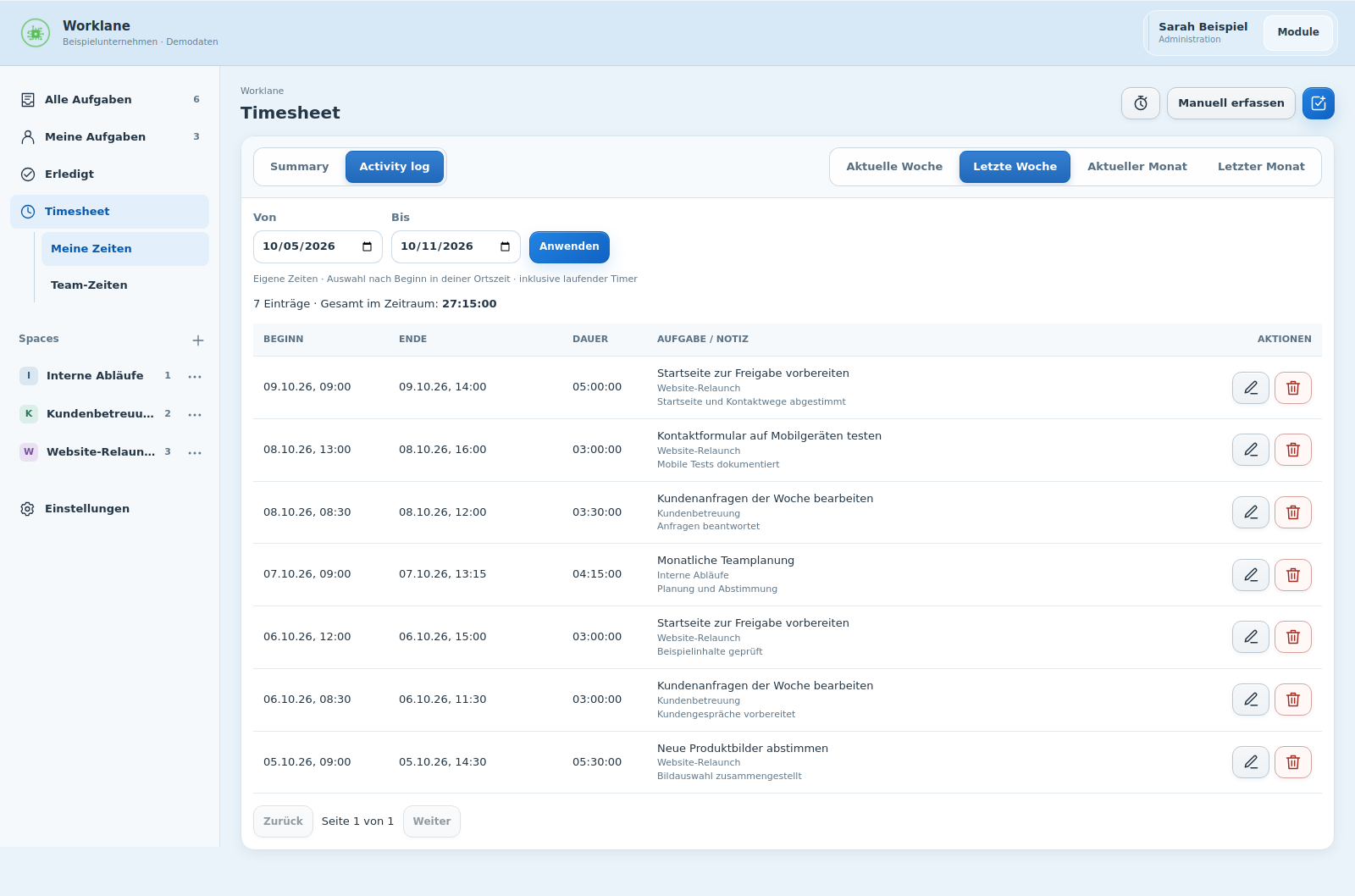The image size is (1355, 896).
Task: Edit the 06.10.26 12:00 Startseite entry
Action: (1251, 637)
